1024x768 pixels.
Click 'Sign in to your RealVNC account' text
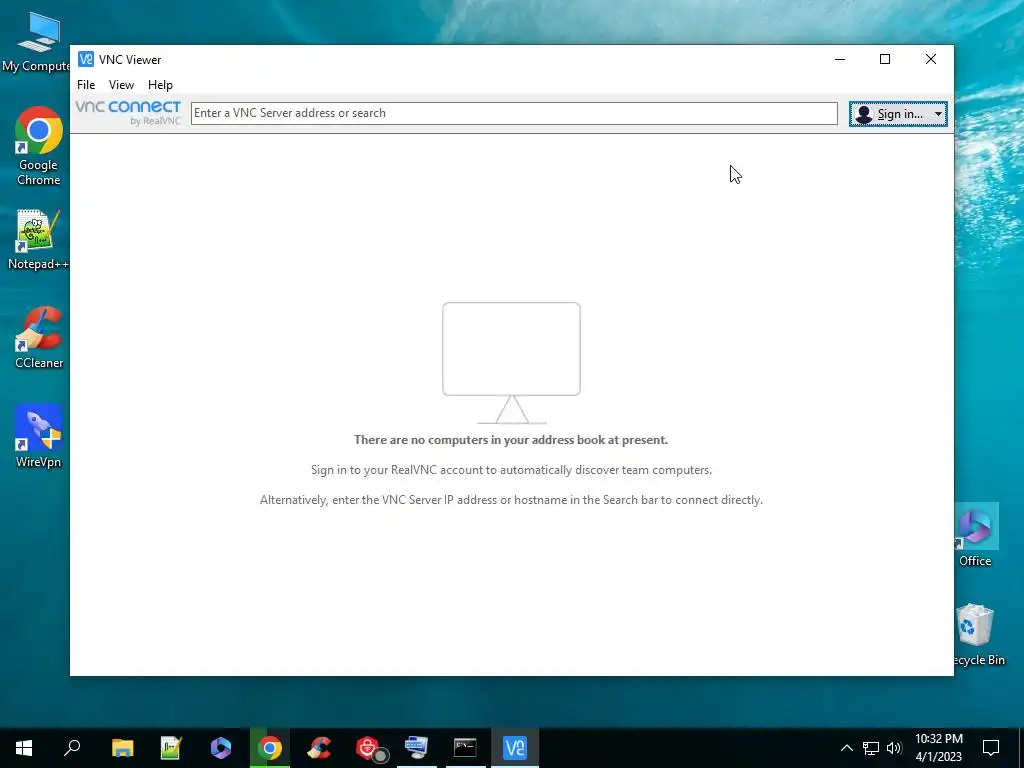[x=511, y=470]
